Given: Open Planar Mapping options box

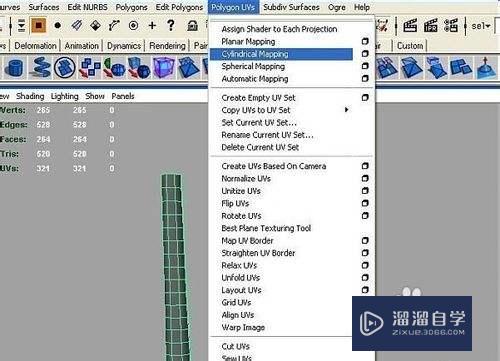Looking at the screenshot, I should click(365, 41).
